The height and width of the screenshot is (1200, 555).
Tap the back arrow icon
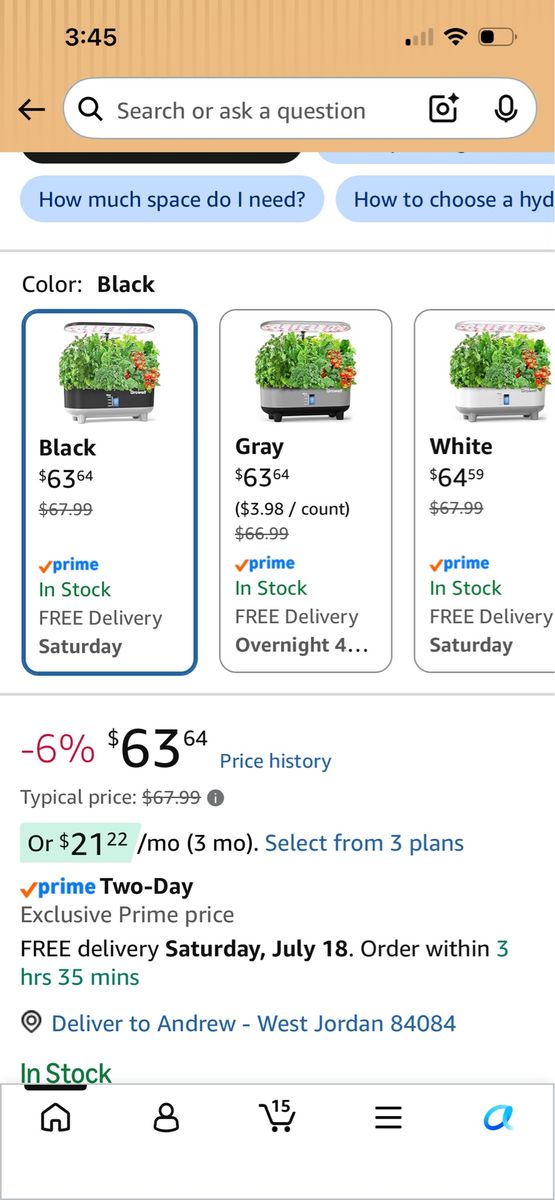point(32,110)
